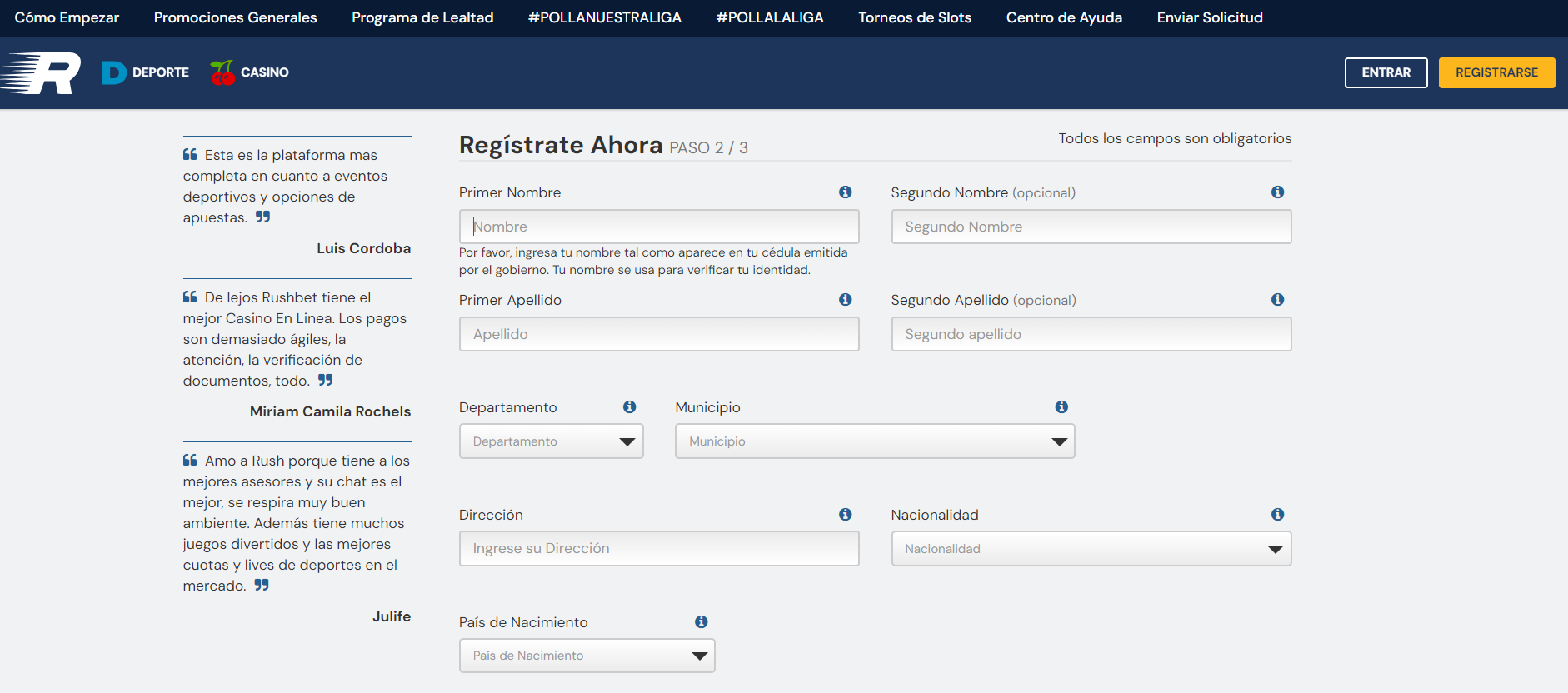Click the Rushbet R logo

point(41,72)
